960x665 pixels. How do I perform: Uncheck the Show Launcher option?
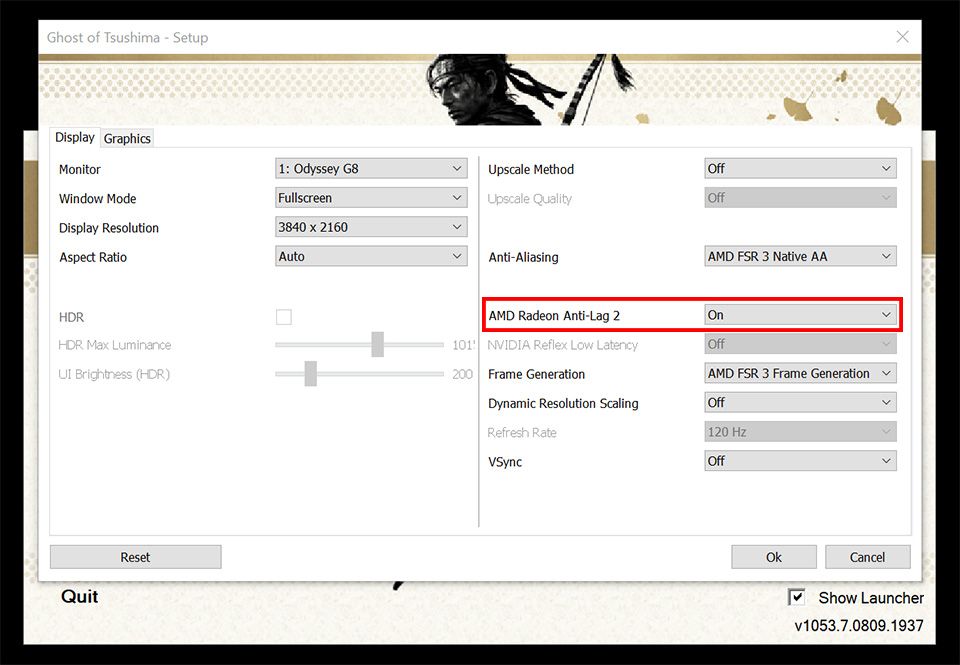[x=797, y=597]
